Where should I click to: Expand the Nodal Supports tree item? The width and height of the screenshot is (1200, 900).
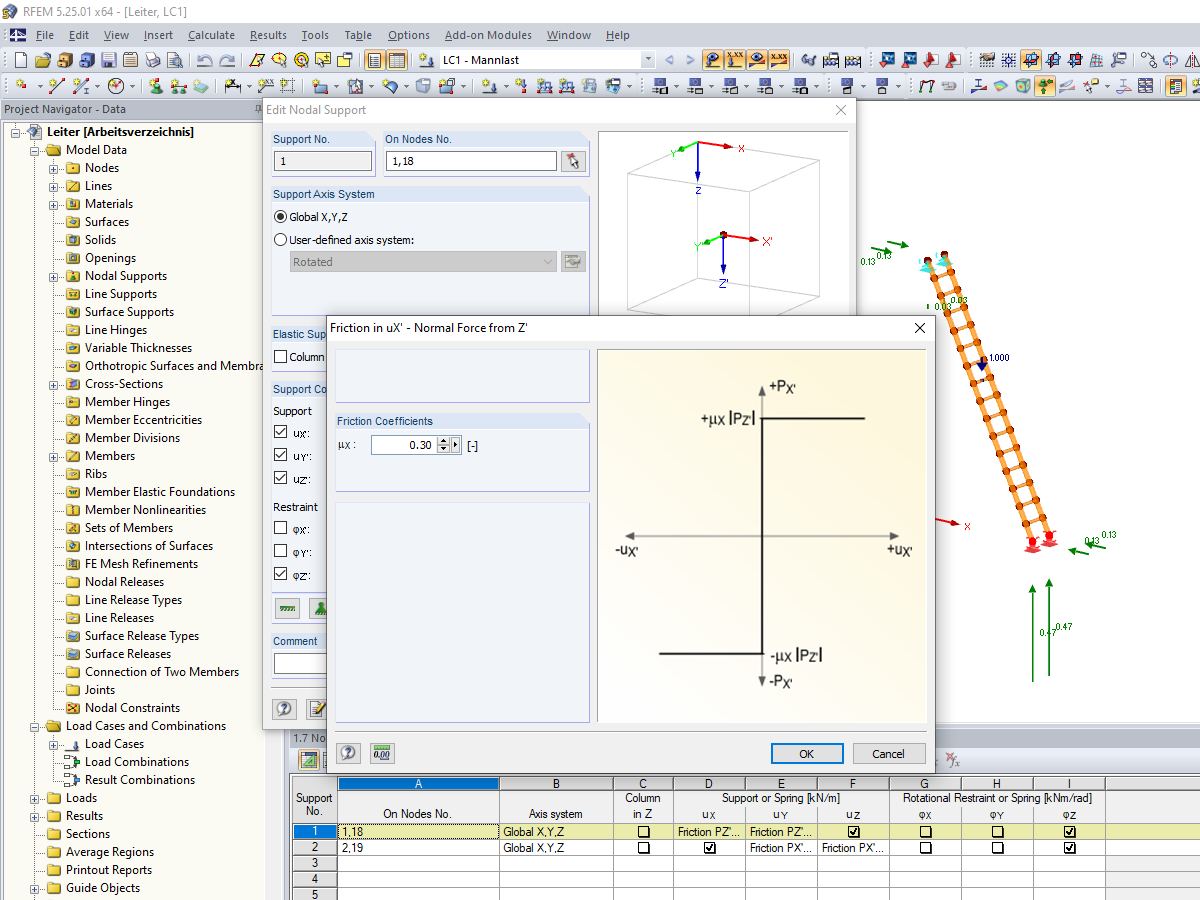tap(54, 276)
